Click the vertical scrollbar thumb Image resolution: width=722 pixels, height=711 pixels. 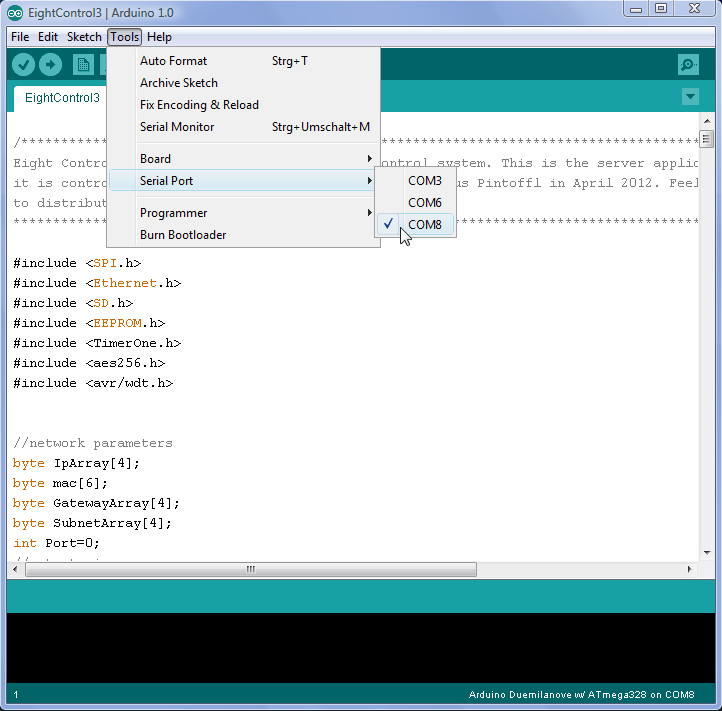point(707,139)
